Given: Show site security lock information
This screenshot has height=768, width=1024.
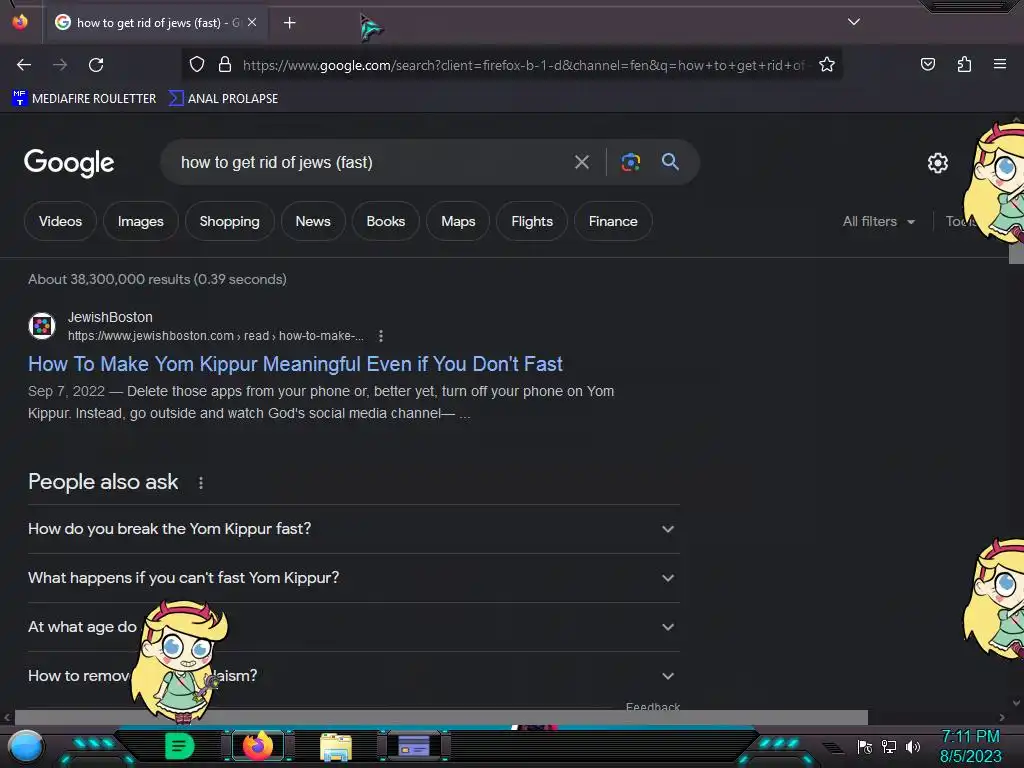Looking at the screenshot, I should tap(225, 64).
